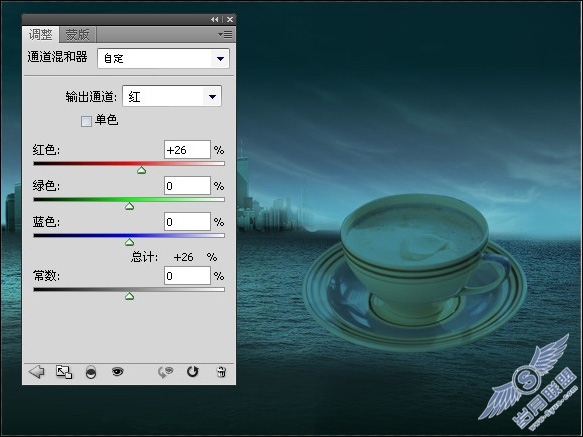Open the 输出通道 dropdown showing 红
This screenshot has height=437, width=583.
172,97
